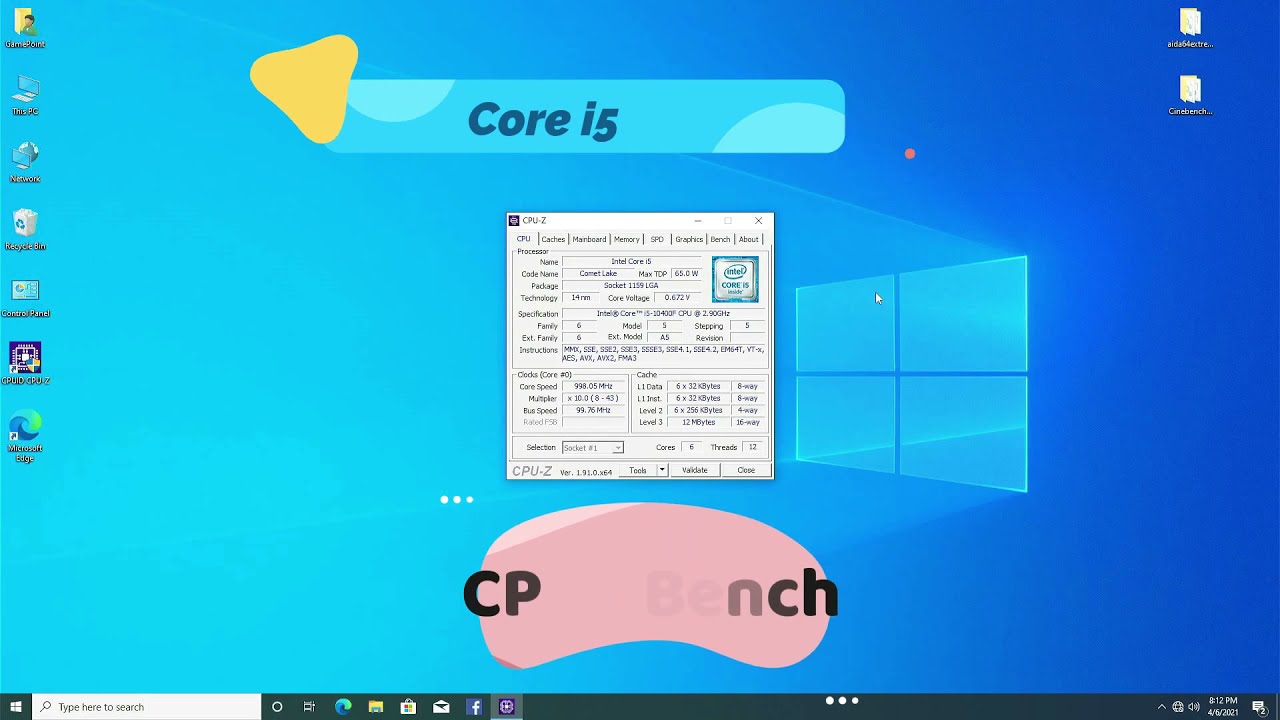Open Mail from the taskbar
Screen dimensions: 1280x720
[441, 707]
